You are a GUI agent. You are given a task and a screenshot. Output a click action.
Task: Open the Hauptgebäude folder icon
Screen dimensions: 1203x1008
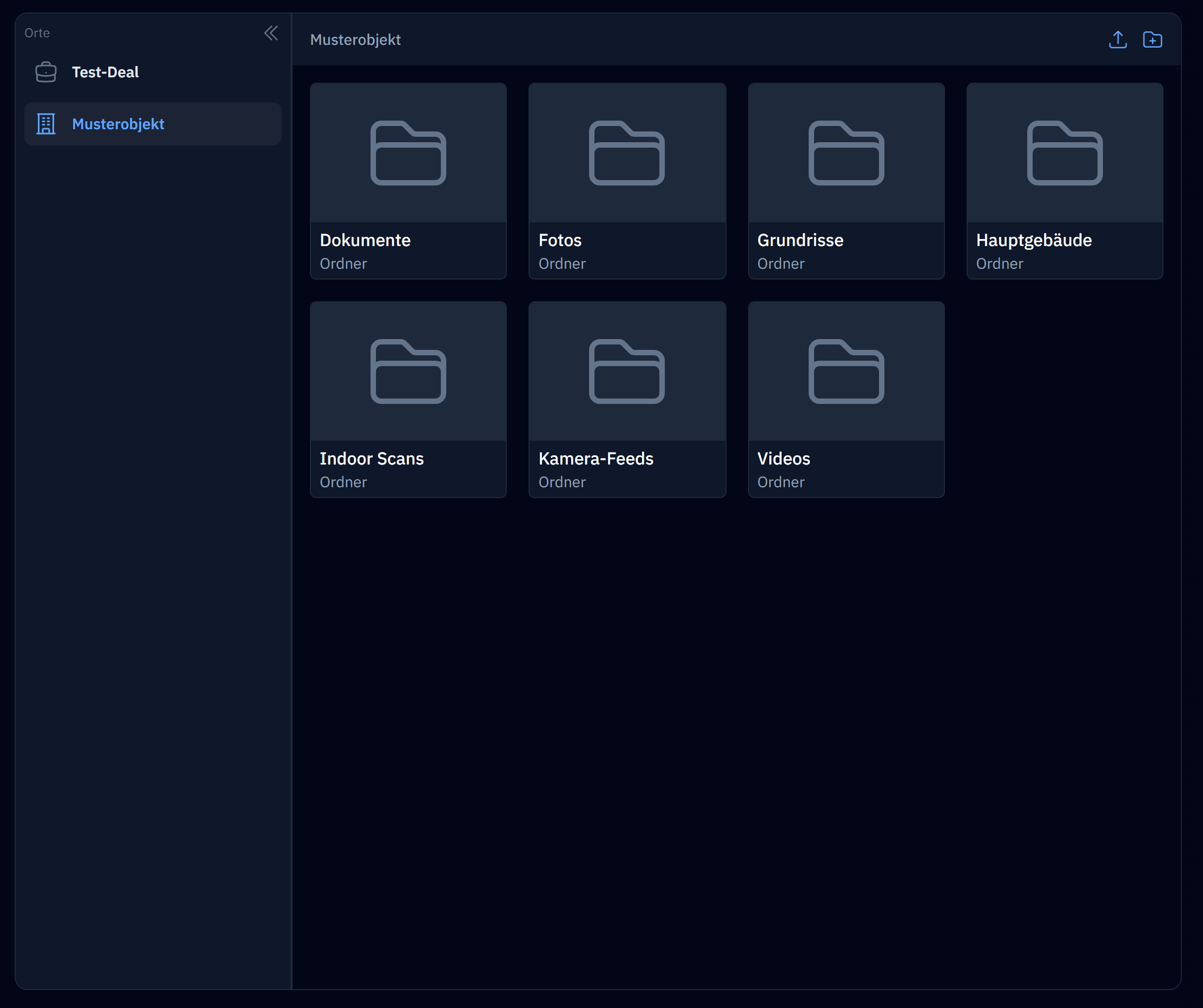tap(1065, 153)
